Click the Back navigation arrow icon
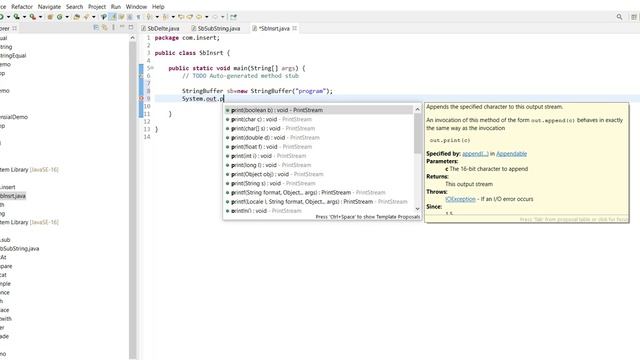The image size is (640, 360). click(199, 17)
